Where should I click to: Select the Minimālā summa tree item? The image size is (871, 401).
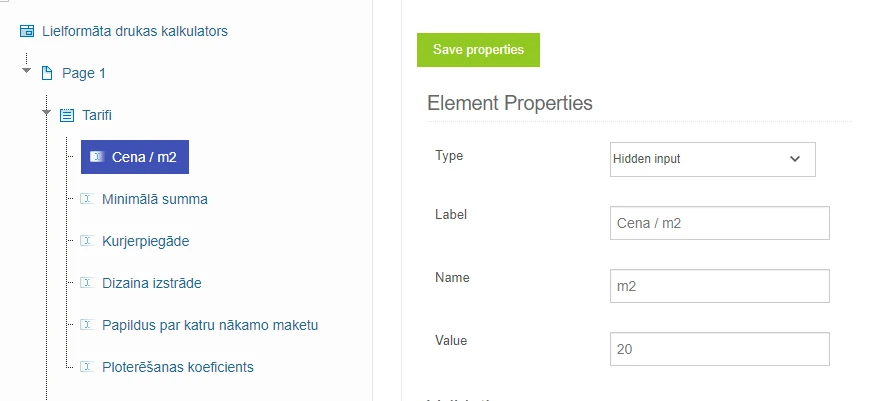pyautogui.click(x=155, y=199)
